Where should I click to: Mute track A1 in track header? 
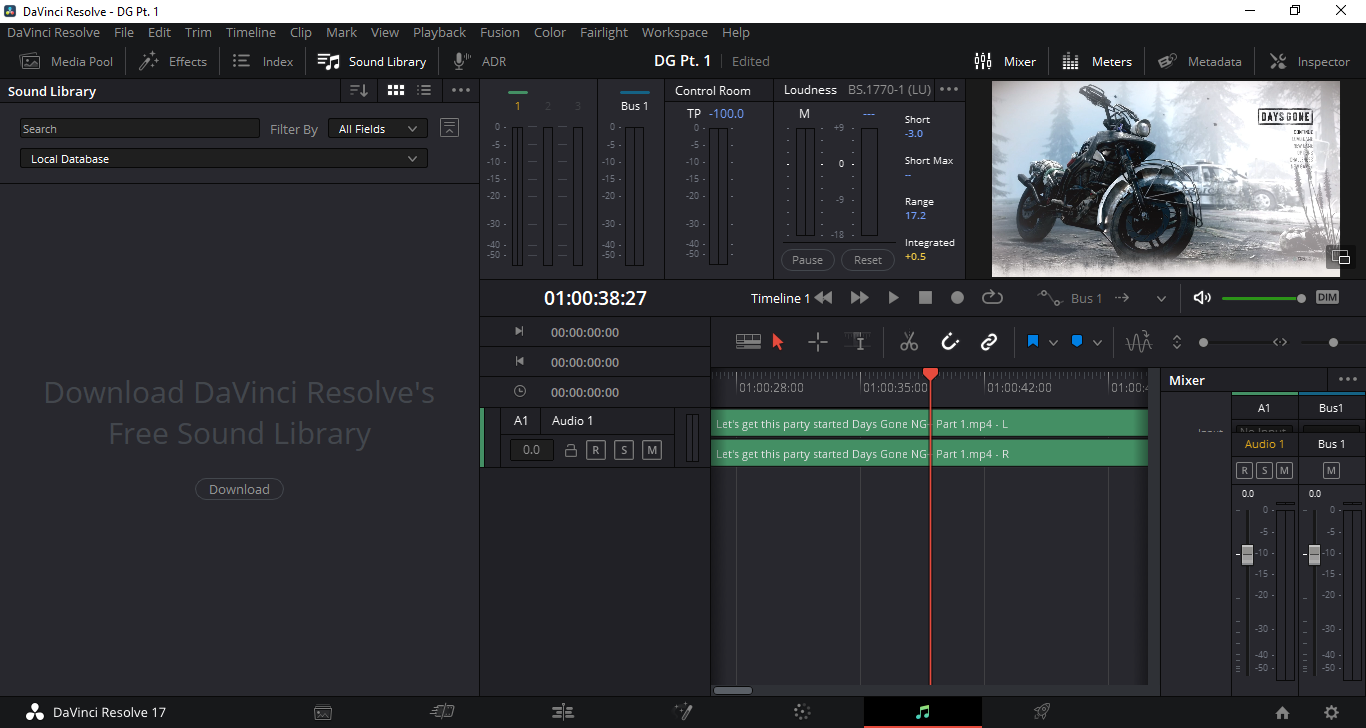[x=652, y=450]
